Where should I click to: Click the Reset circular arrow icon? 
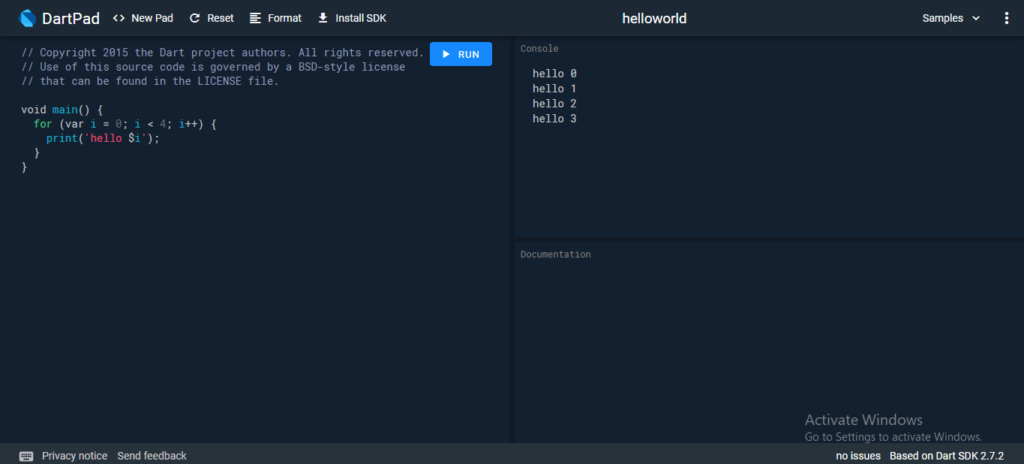click(195, 18)
